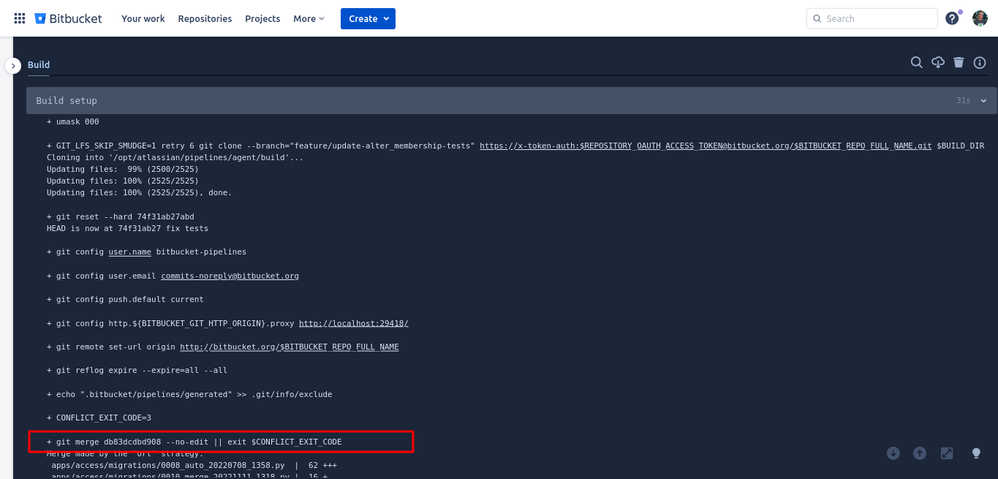Collapse the Build setup section chevron
The width and height of the screenshot is (998, 479).
point(984,101)
